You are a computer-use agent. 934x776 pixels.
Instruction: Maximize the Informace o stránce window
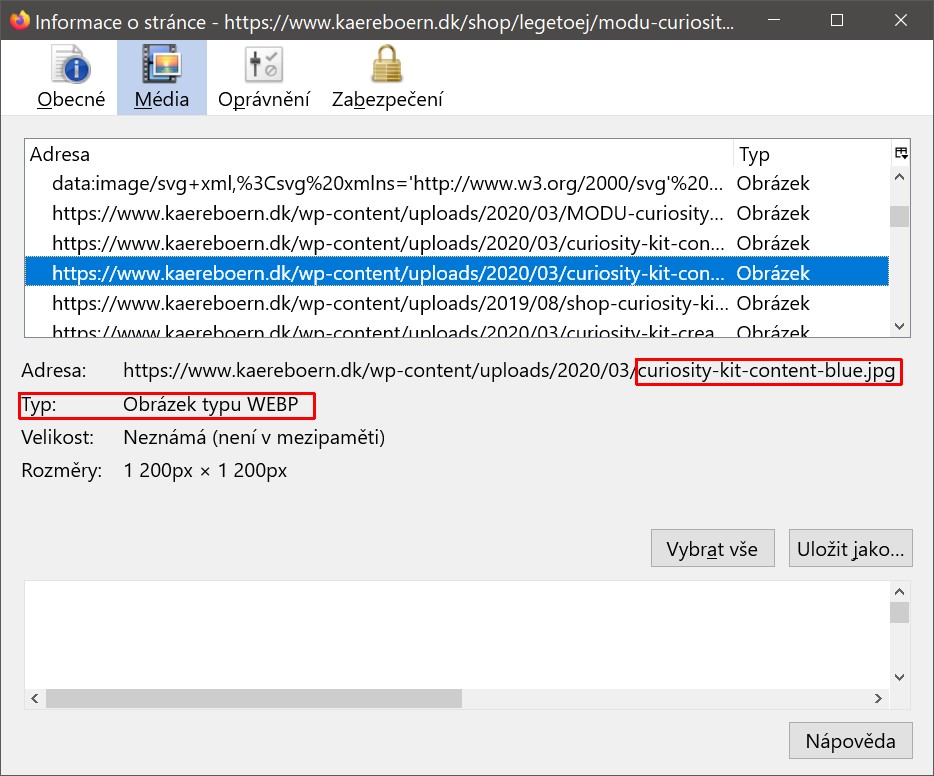(x=837, y=20)
